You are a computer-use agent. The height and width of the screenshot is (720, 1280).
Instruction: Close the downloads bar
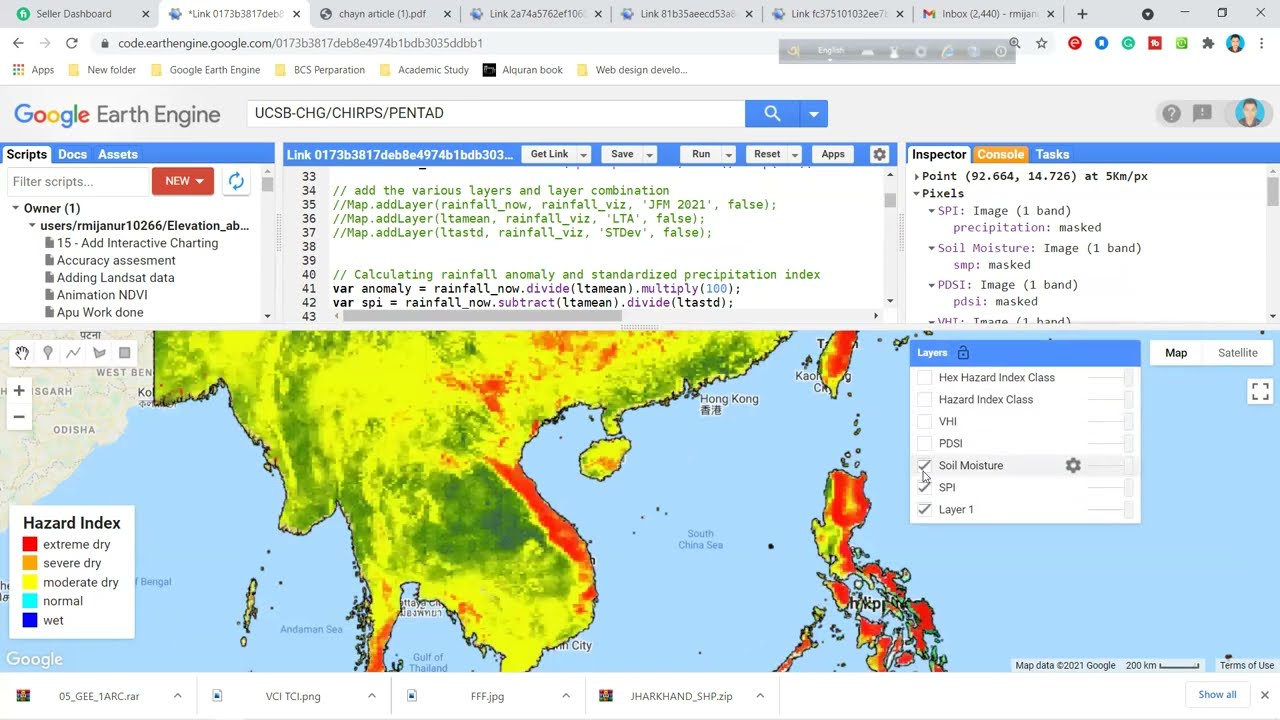point(1264,695)
